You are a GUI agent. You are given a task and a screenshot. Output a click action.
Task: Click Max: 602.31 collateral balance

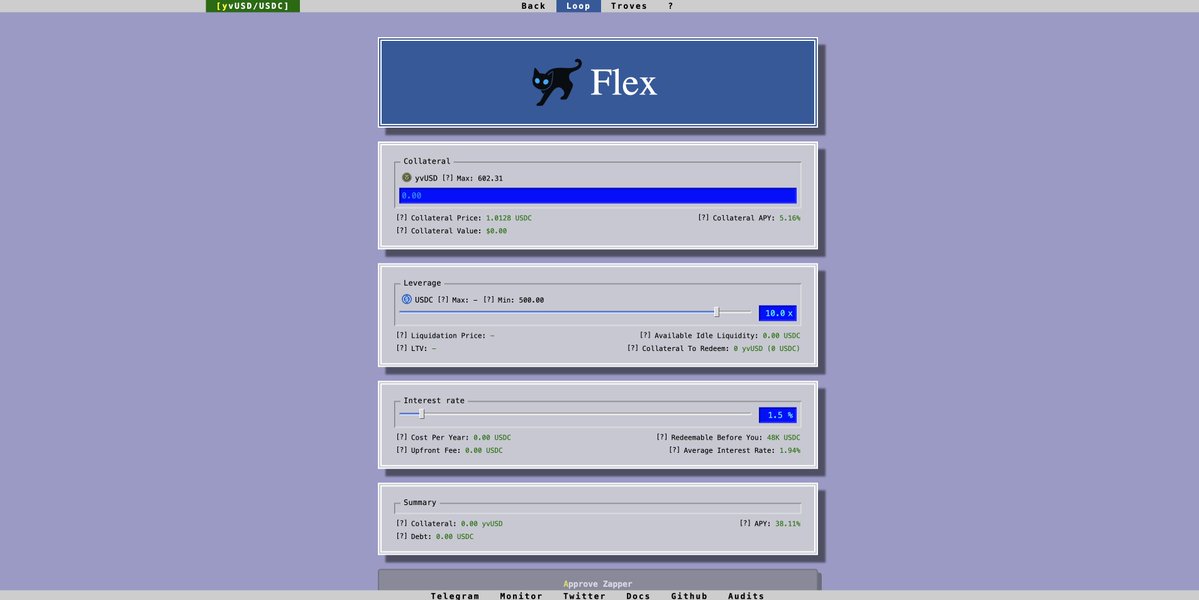click(481, 178)
